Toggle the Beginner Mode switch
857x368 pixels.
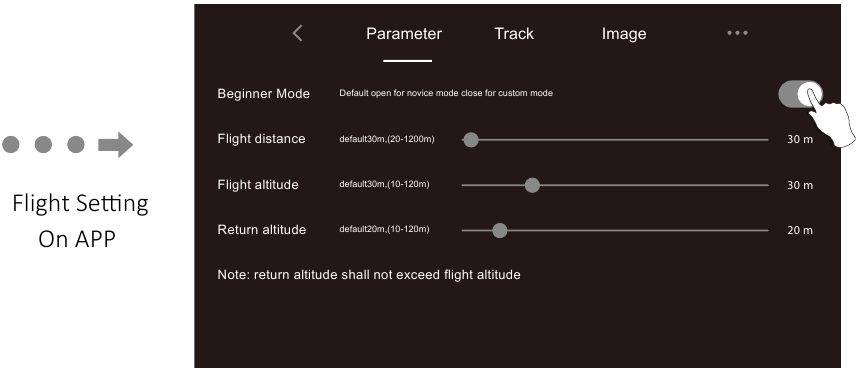[x=800, y=94]
